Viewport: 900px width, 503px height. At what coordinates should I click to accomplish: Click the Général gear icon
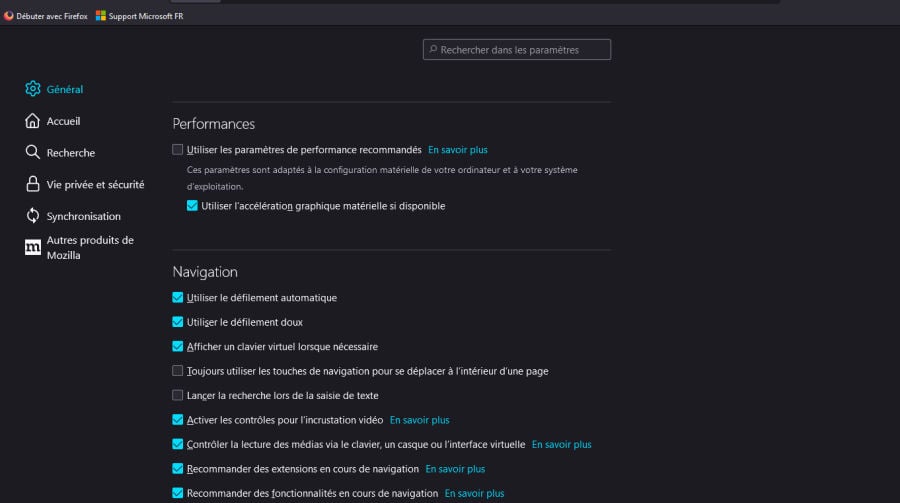point(33,89)
